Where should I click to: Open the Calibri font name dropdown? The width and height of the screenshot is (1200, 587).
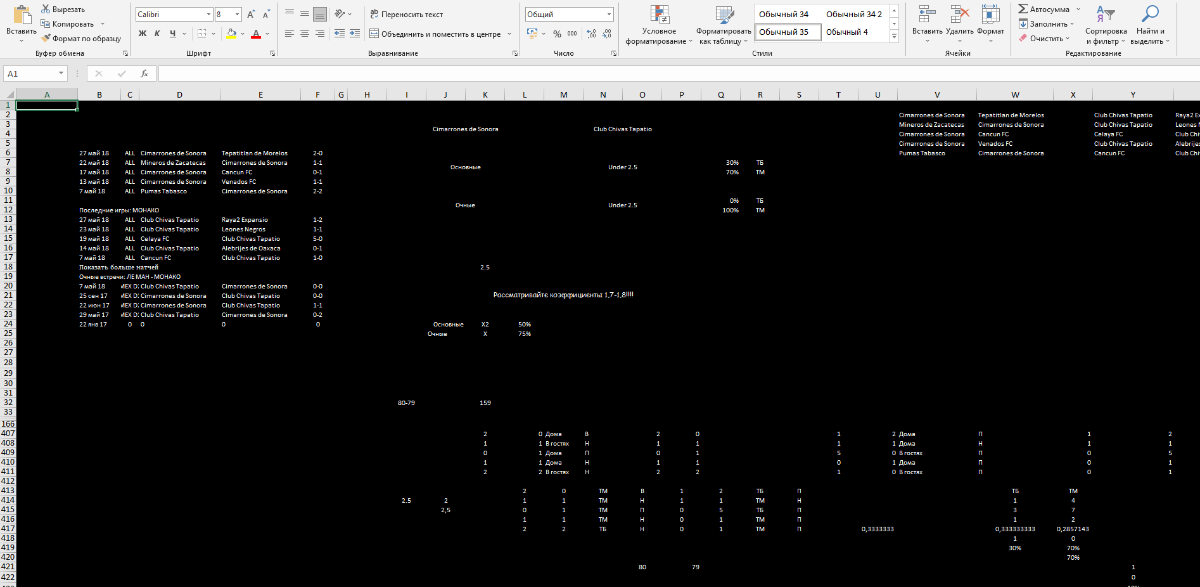click(x=207, y=15)
